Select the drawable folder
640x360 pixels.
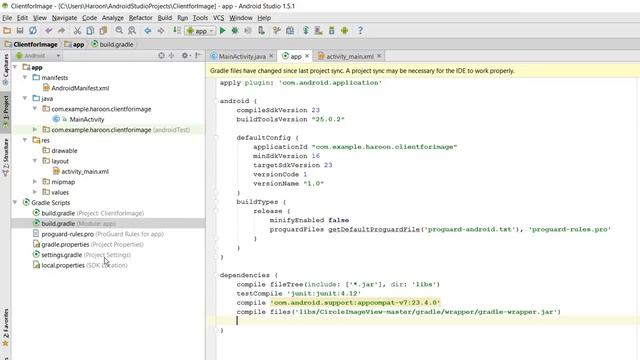tap(60, 150)
